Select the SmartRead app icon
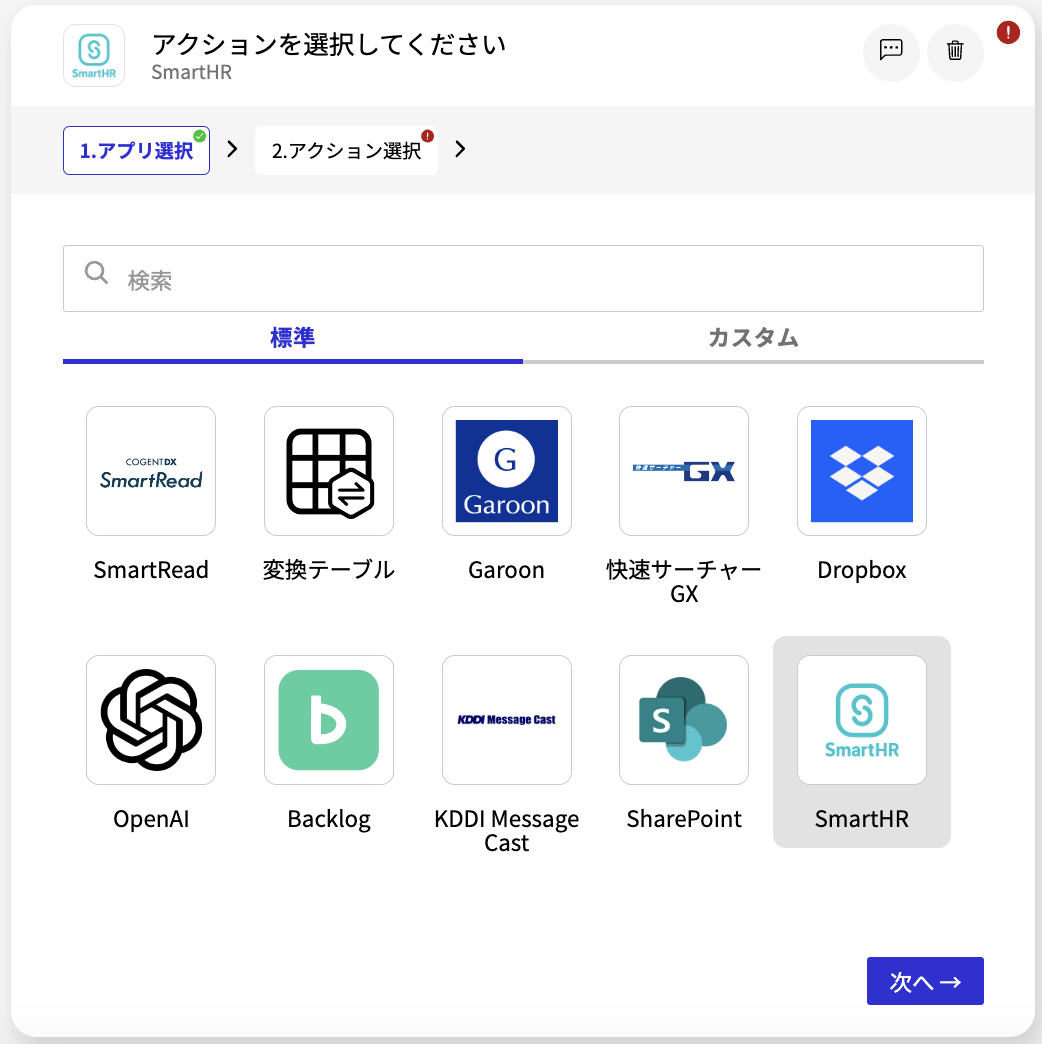The width and height of the screenshot is (1042, 1044). 151,471
